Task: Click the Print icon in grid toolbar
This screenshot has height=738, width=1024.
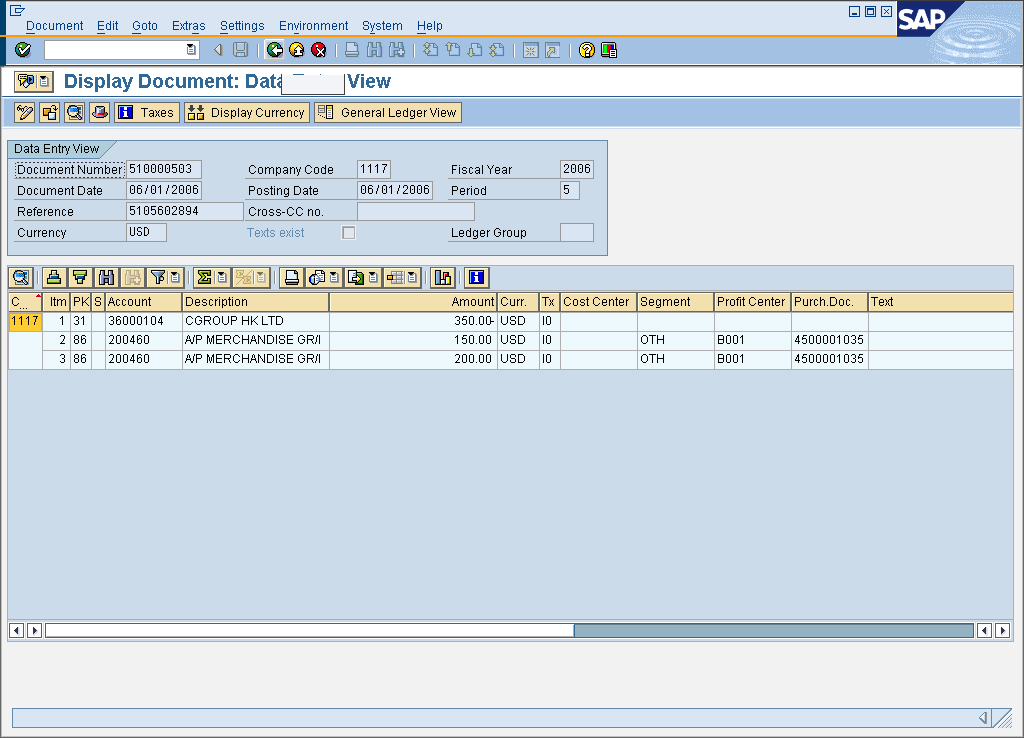Action: (291, 278)
